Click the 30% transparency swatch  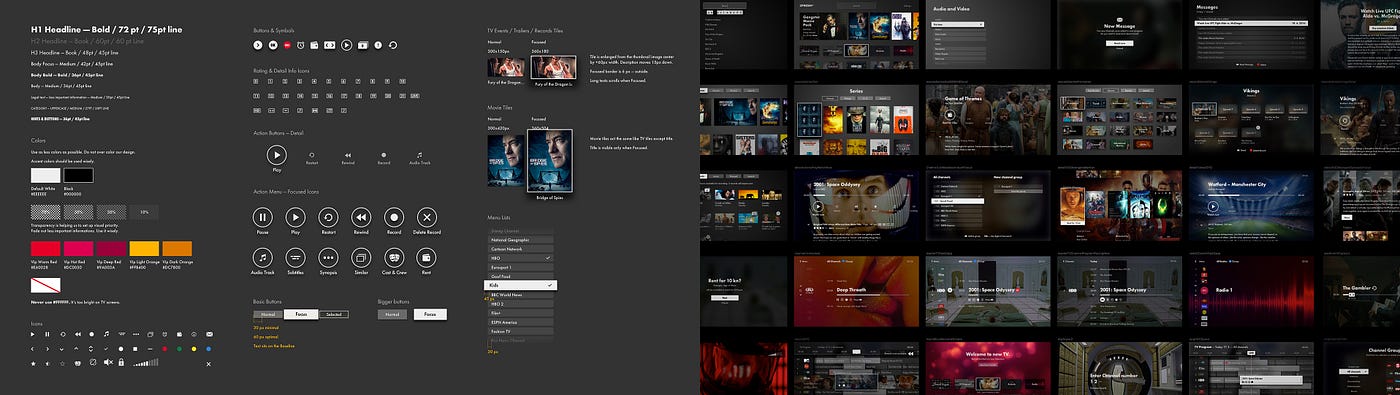click(111, 212)
